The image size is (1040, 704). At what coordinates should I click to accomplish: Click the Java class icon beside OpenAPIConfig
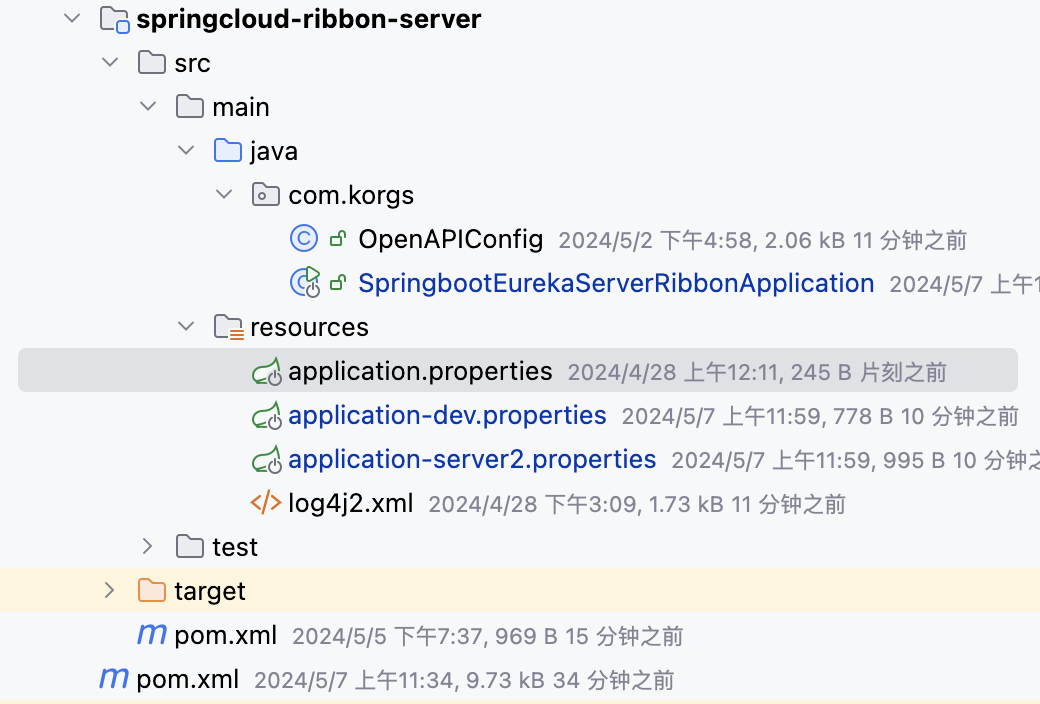(304, 239)
